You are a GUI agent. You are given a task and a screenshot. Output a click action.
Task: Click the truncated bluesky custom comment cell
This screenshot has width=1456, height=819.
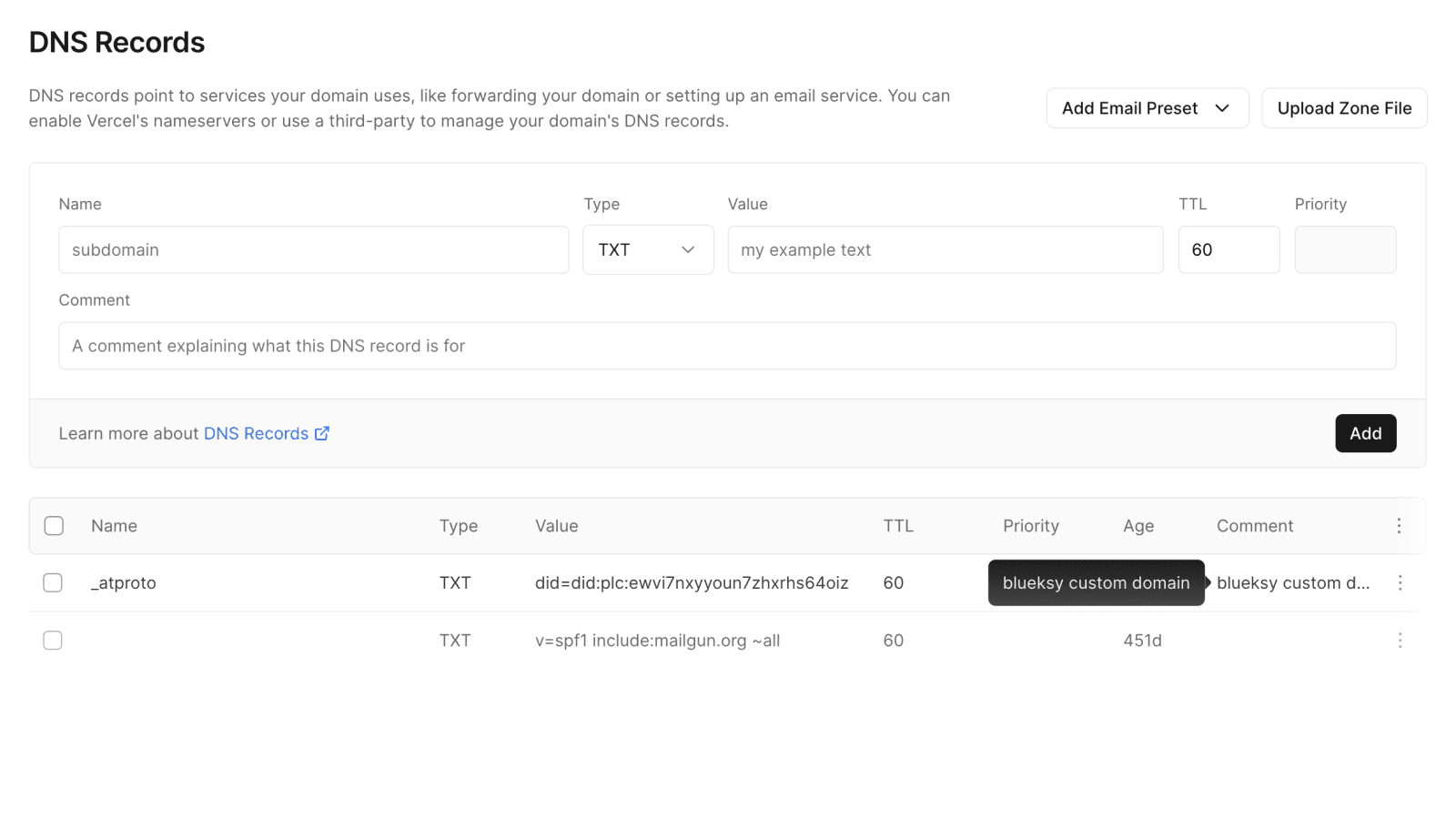1292,583
